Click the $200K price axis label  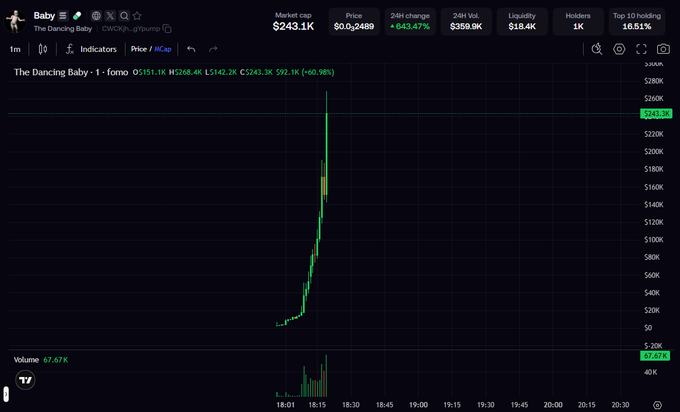pos(654,151)
